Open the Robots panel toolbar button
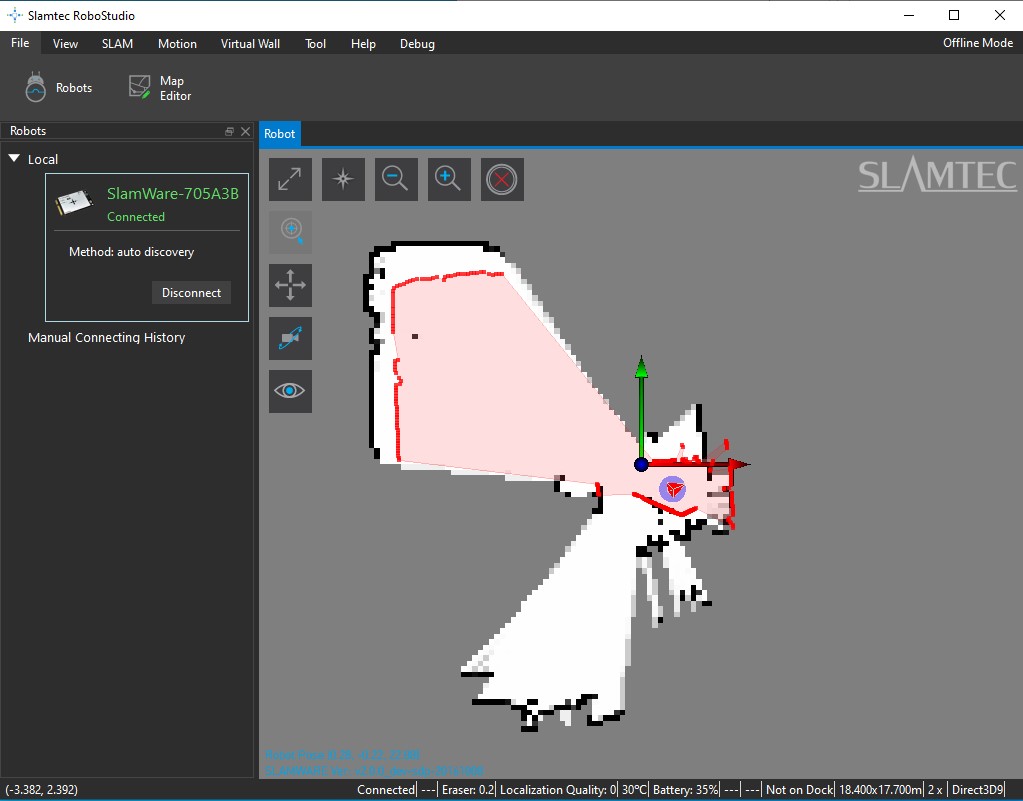1023x801 pixels. coord(58,87)
